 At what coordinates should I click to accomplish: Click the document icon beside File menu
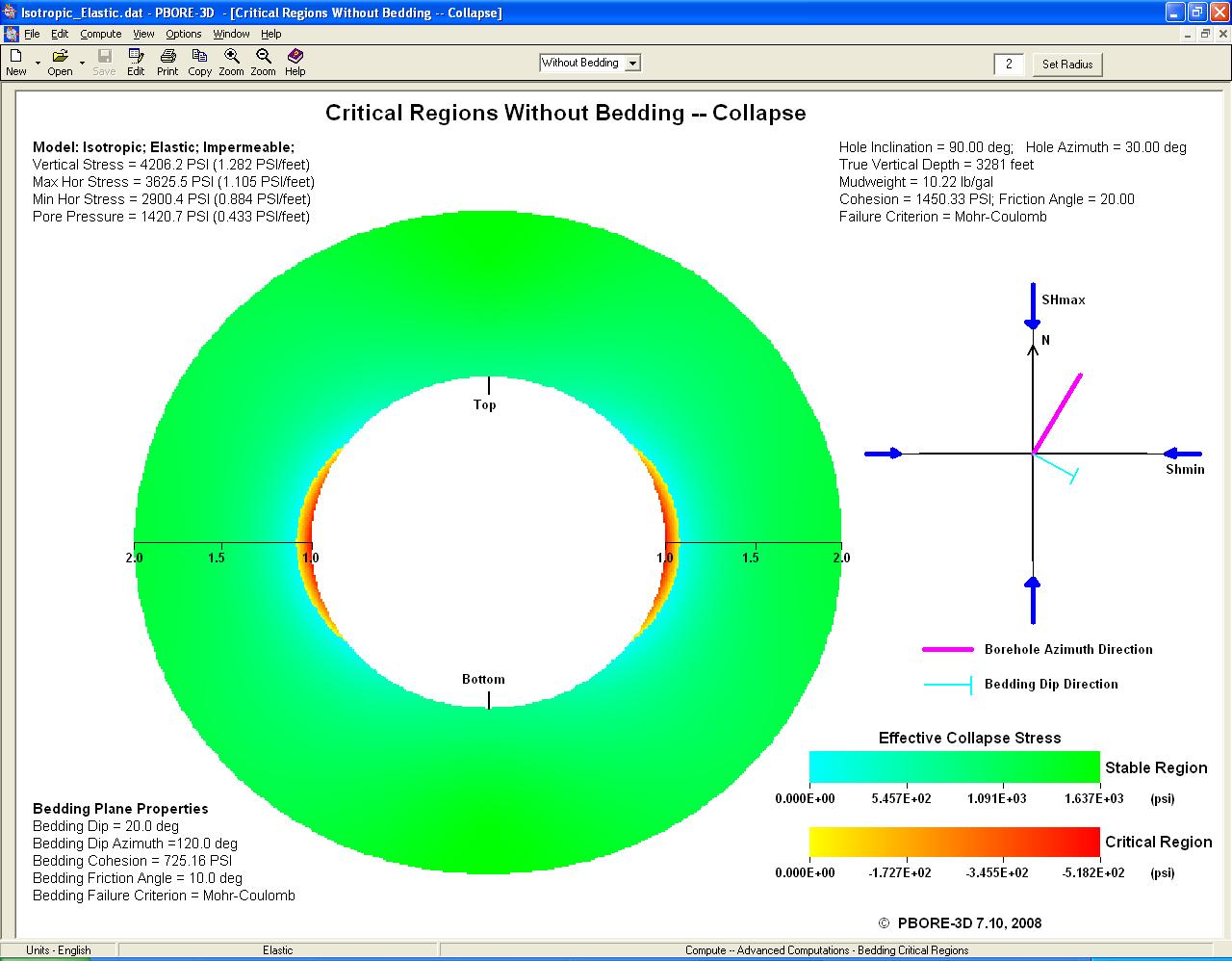(12, 34)
